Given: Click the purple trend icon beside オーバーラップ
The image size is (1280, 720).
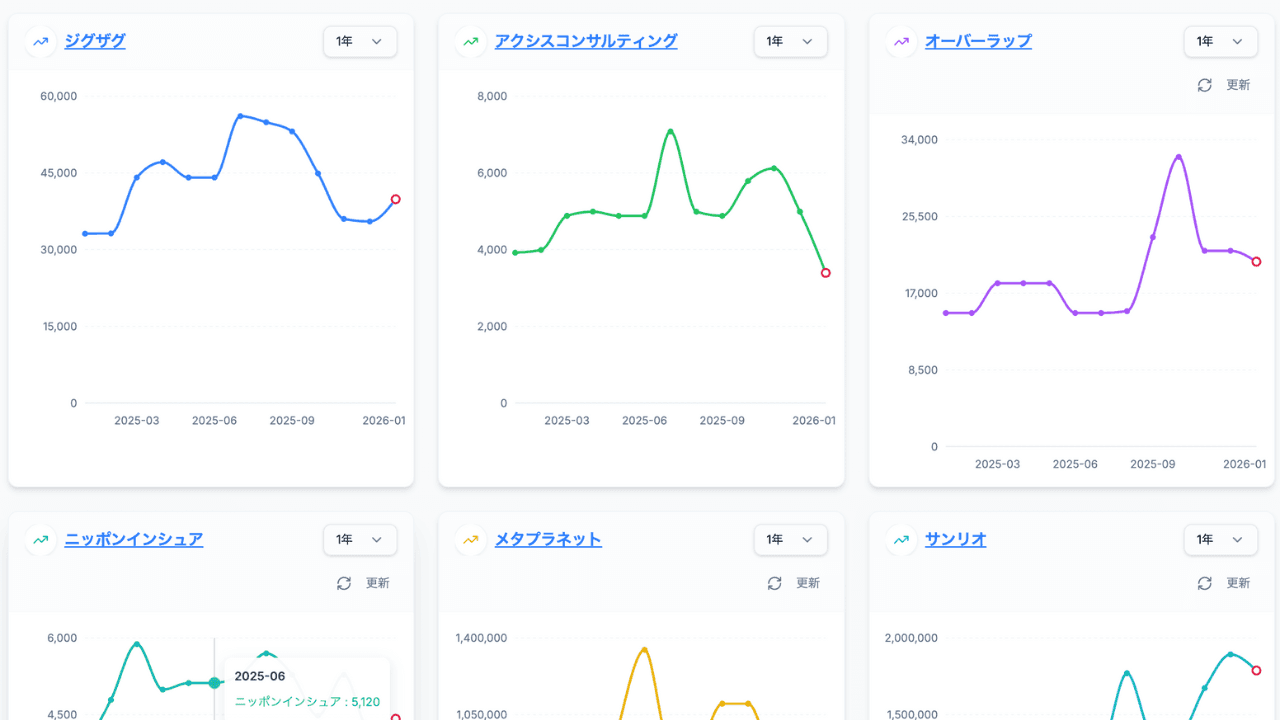Looking at the screenshot, I should 901,42.
